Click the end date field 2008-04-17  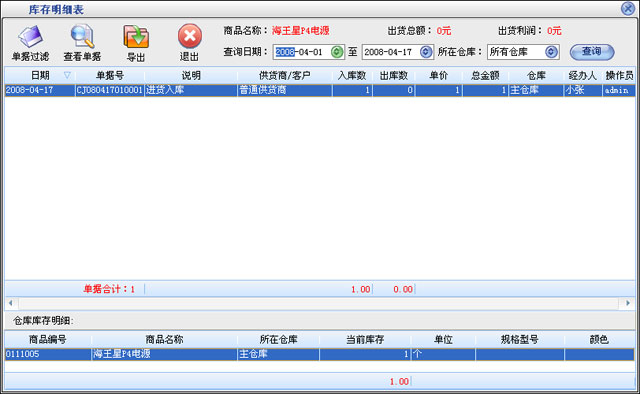[391, 52]
